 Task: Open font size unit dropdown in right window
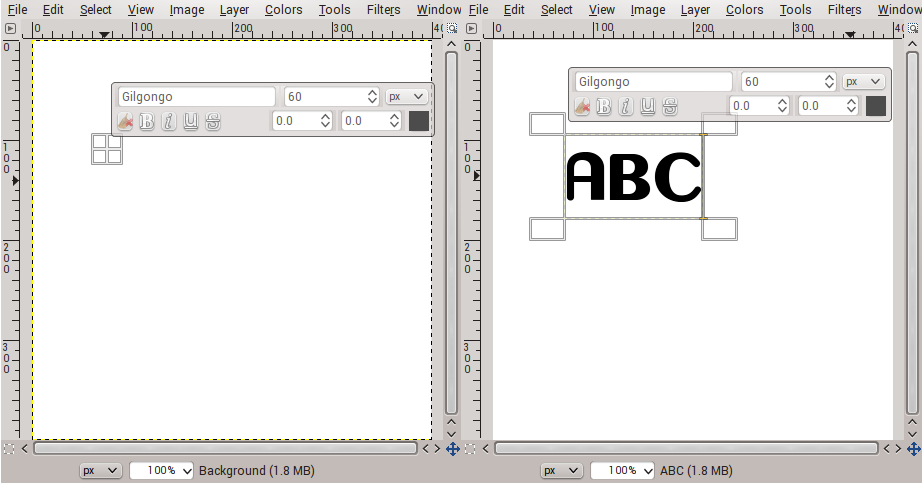pyautogui.click(x=863, y=81)
